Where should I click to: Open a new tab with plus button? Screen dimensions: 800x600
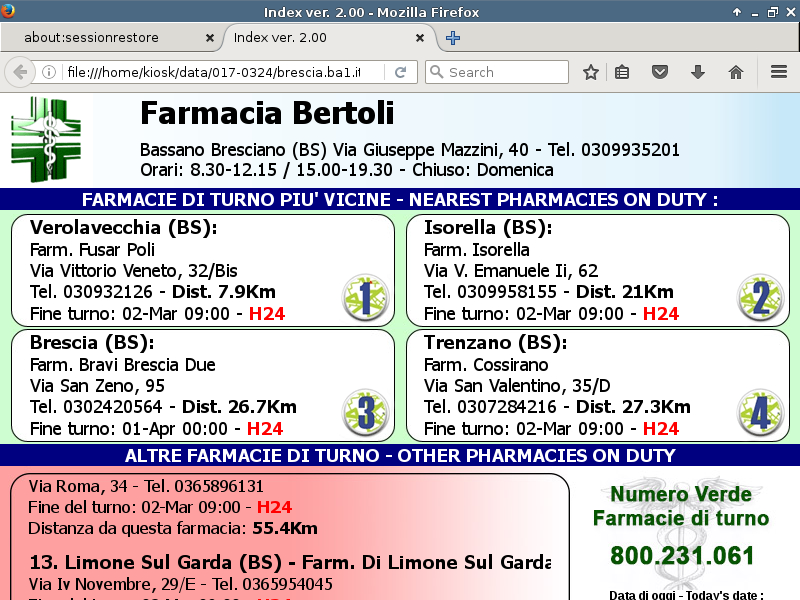coord(453,38)
